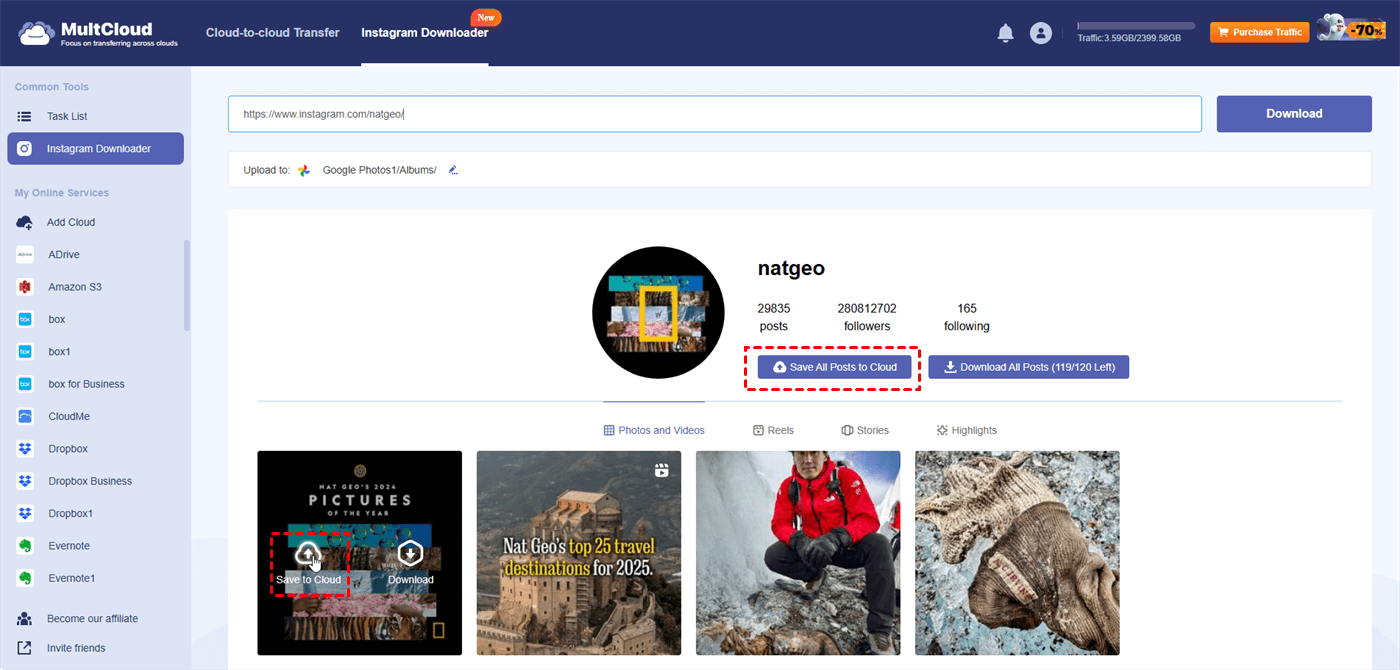Image resolution: width=1400 pixels, height=670 pixels.
Task: Open the red jacket climber post
Action: (798, 553)
